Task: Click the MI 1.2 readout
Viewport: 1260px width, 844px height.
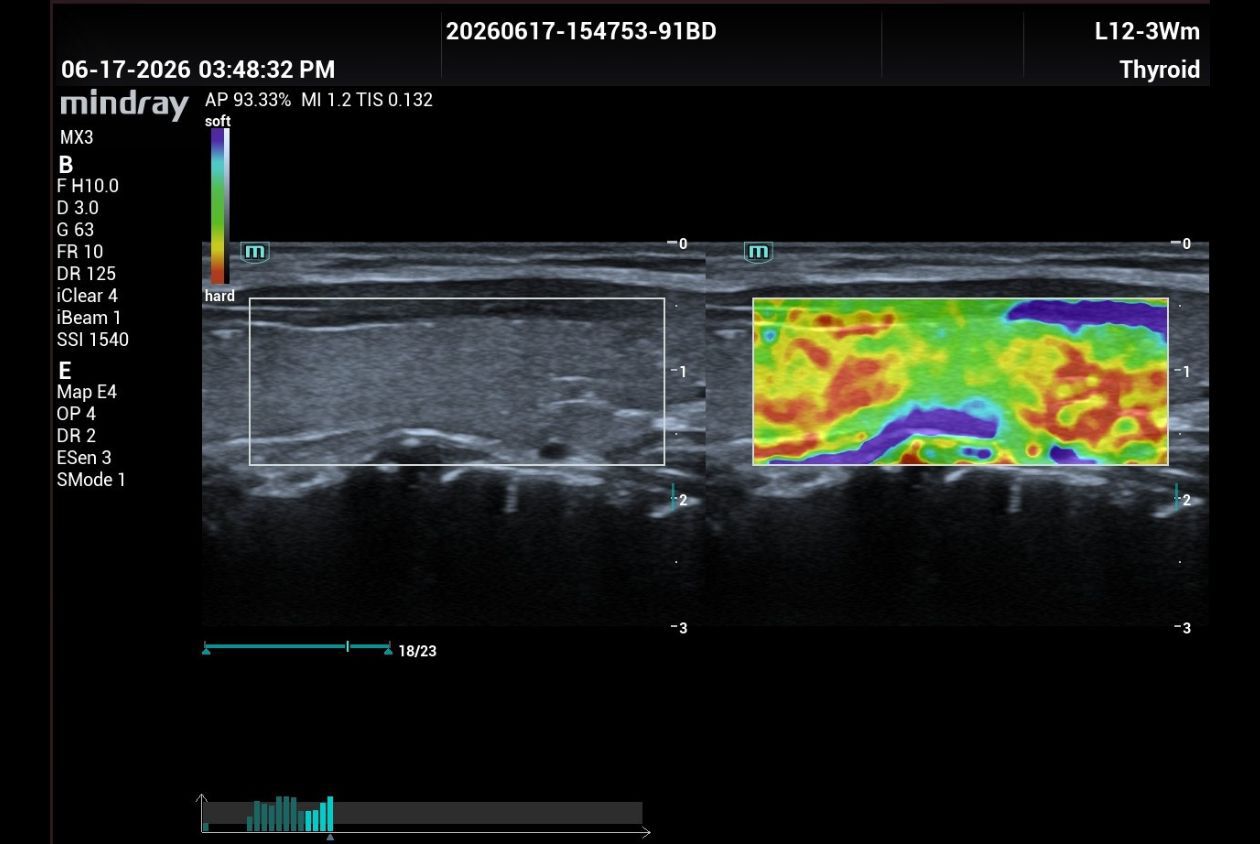Action: [326, 100]
